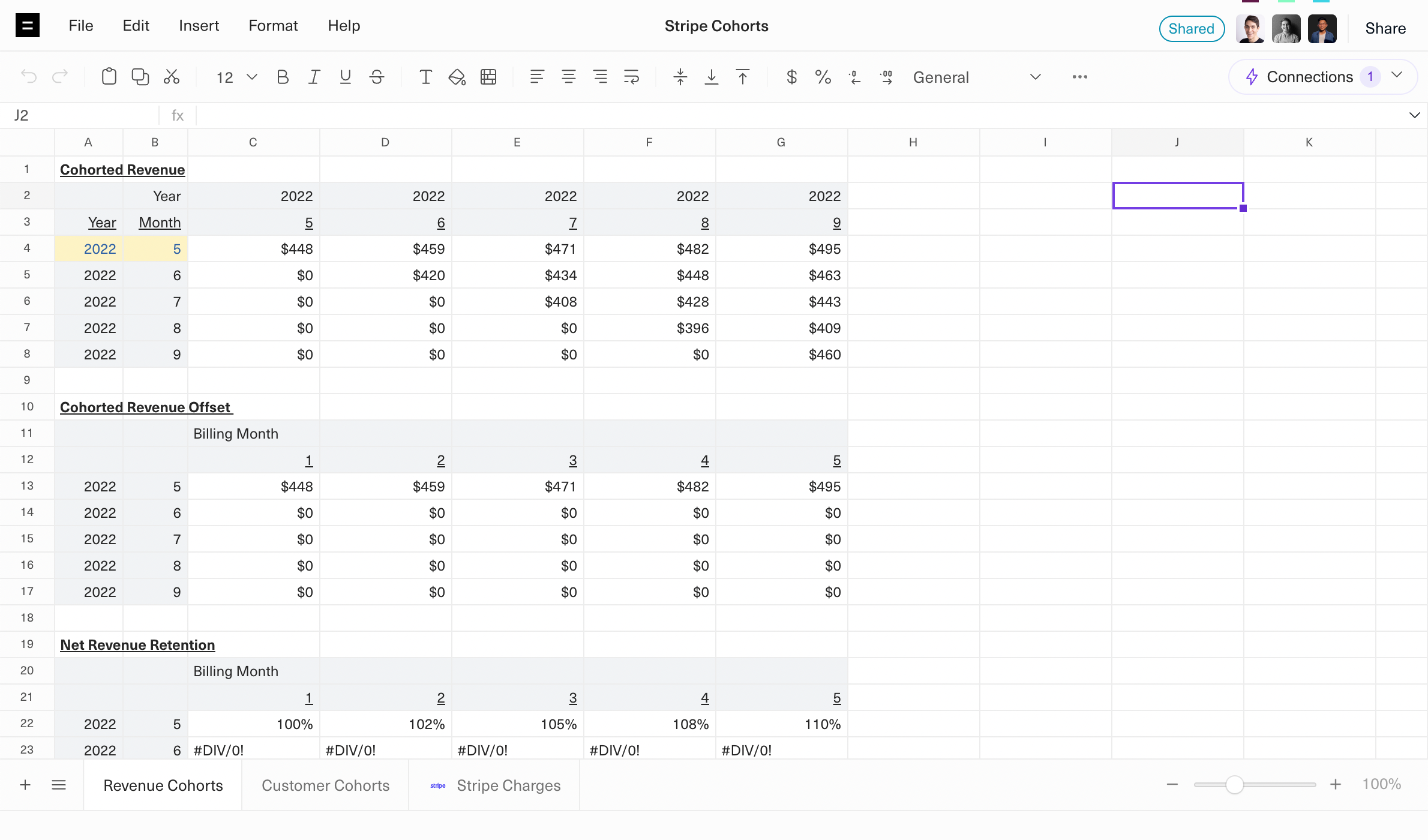Toggle strikethrough formatting

tap(377, 77)
